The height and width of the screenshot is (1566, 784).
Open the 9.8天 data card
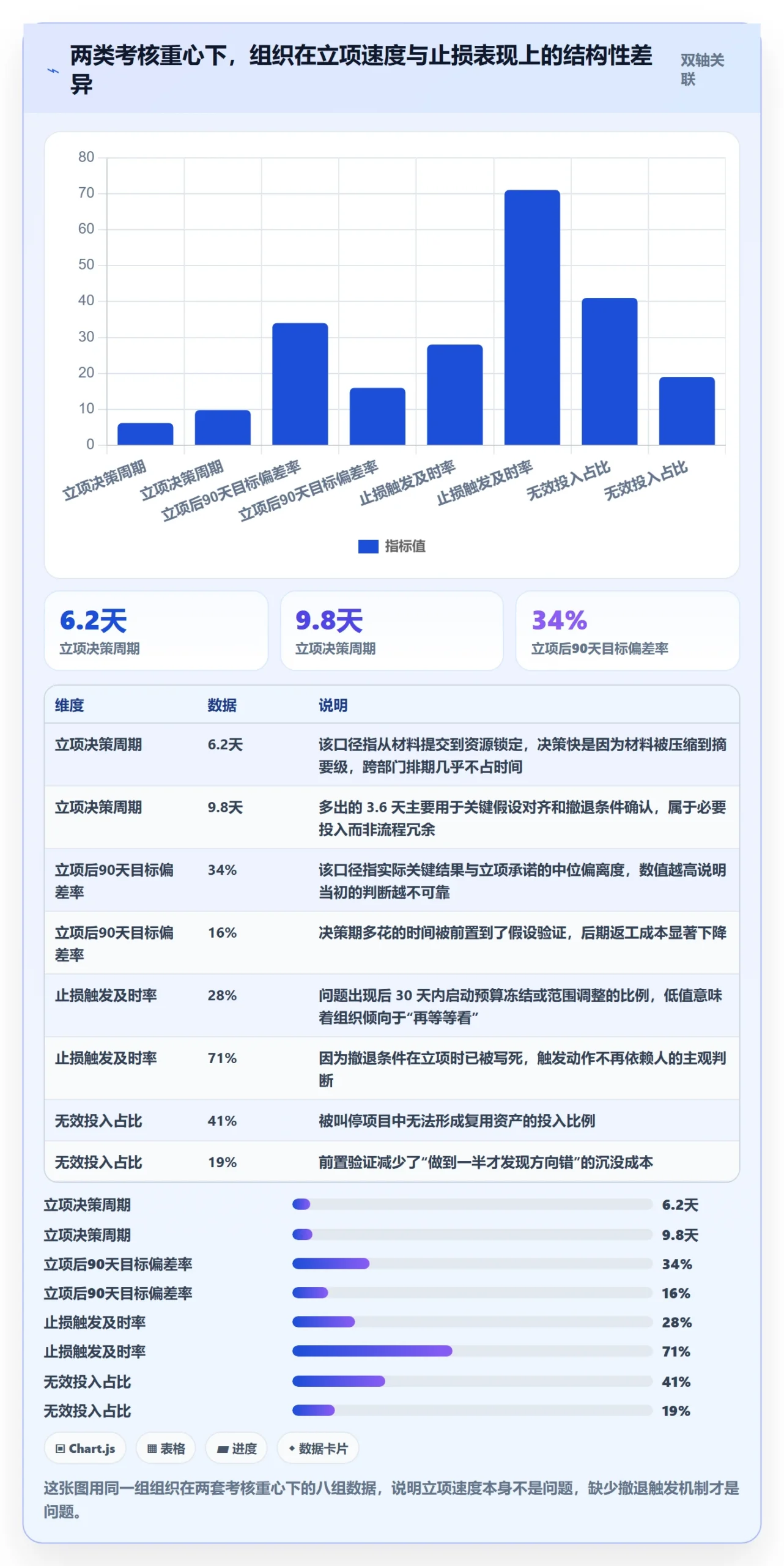[392, 630]
